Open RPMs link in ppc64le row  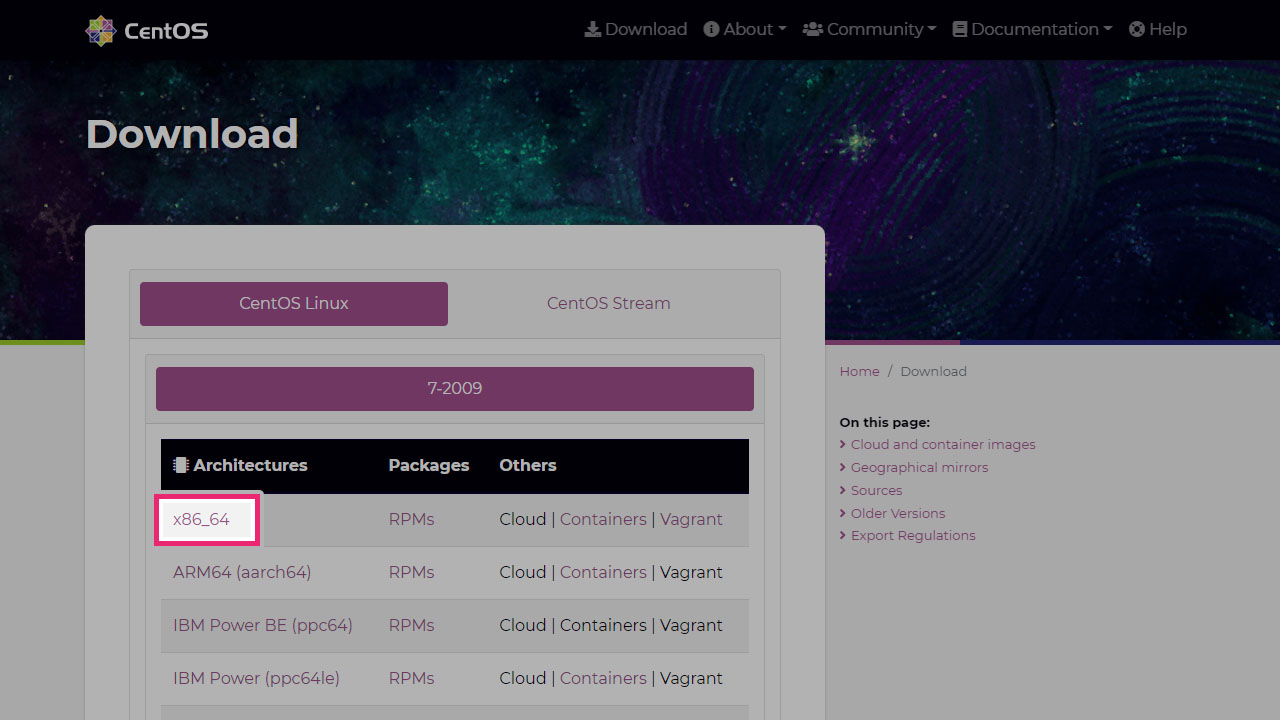[x=411, y=678]
